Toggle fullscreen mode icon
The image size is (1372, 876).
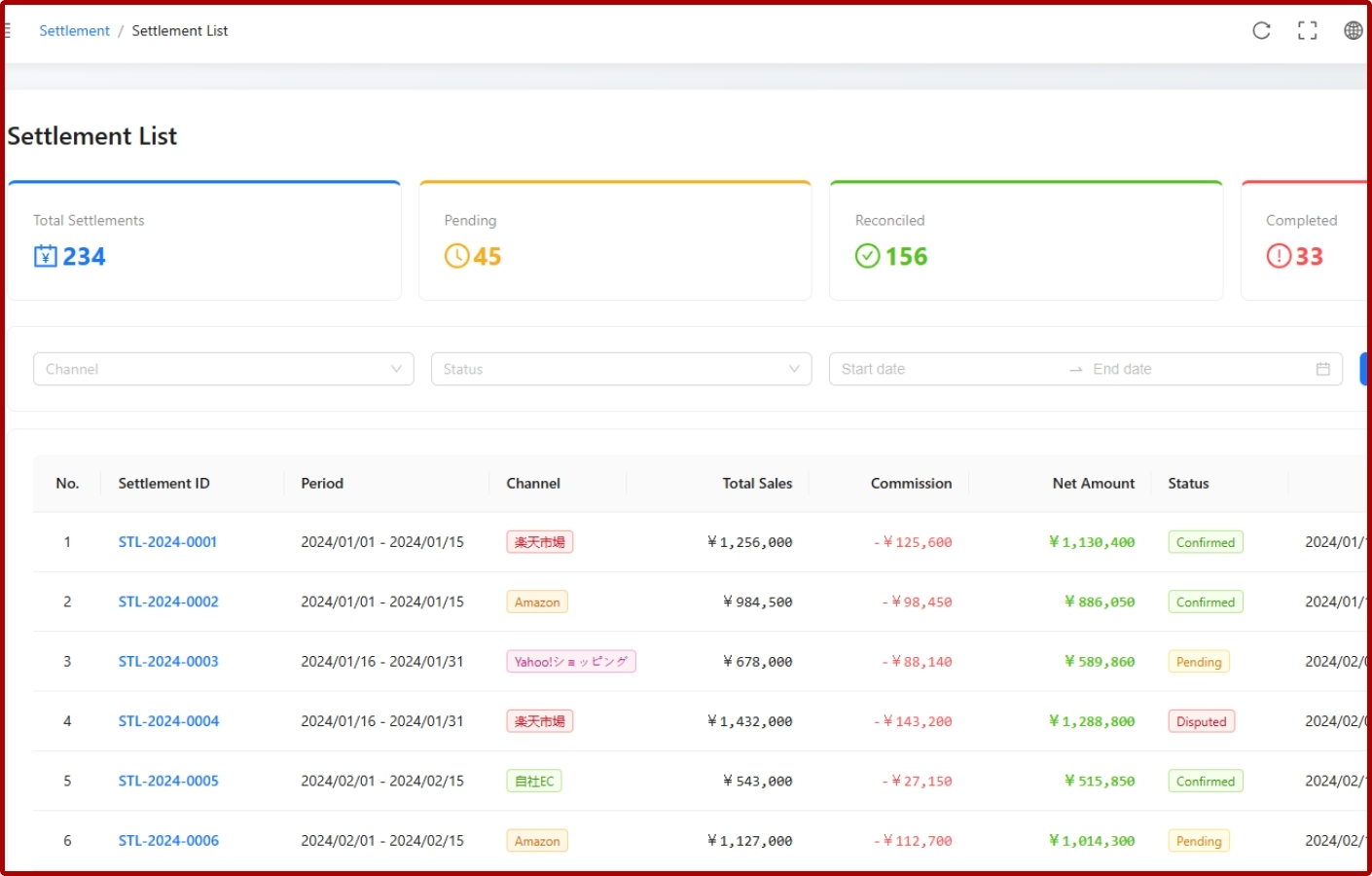pos(1308,30)
